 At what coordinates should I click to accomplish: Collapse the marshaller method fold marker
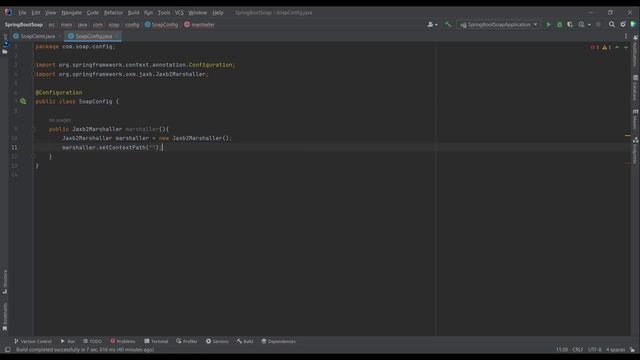coord(33,129)
